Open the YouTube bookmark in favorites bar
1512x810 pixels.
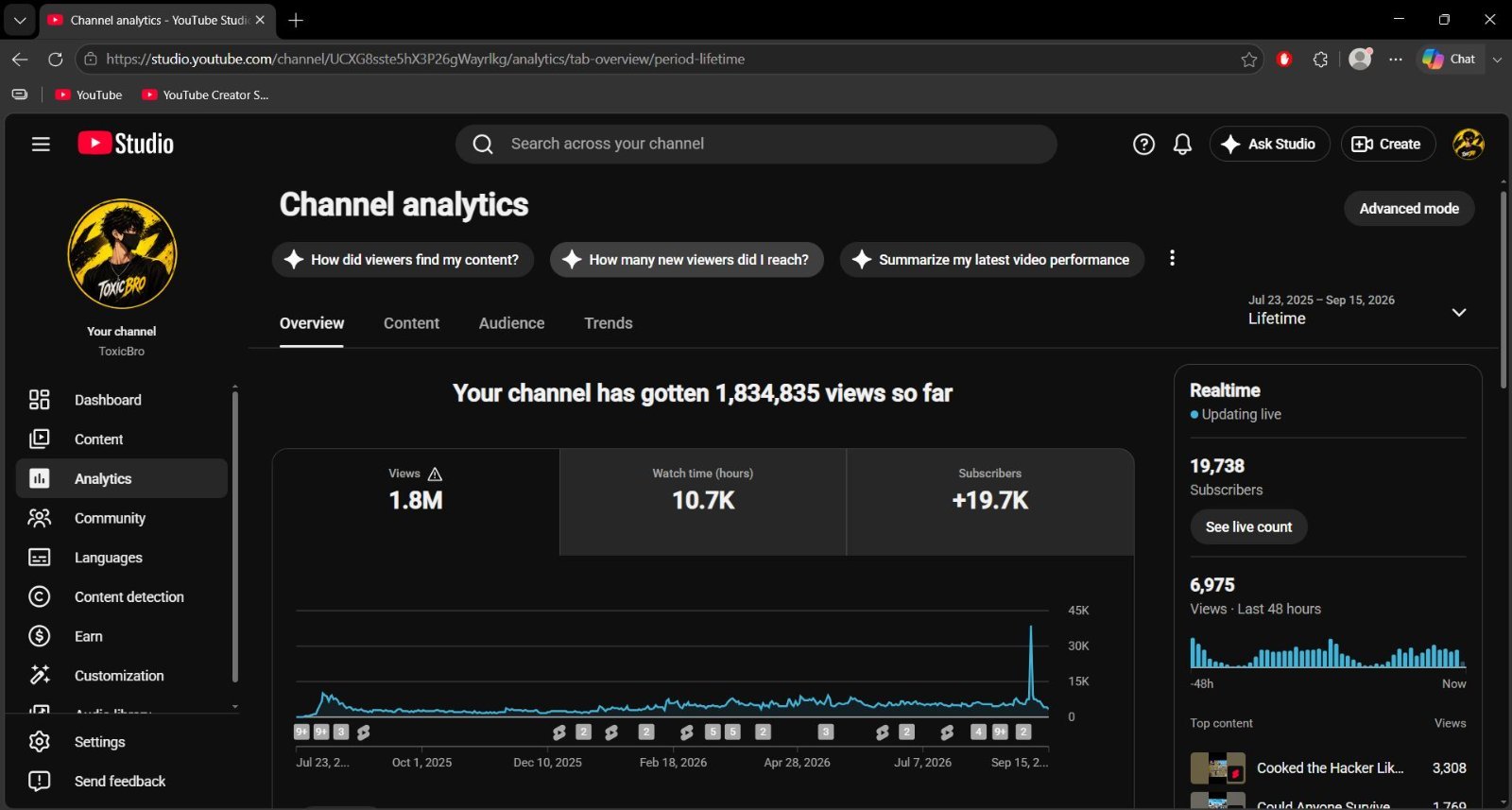(89, 95)
